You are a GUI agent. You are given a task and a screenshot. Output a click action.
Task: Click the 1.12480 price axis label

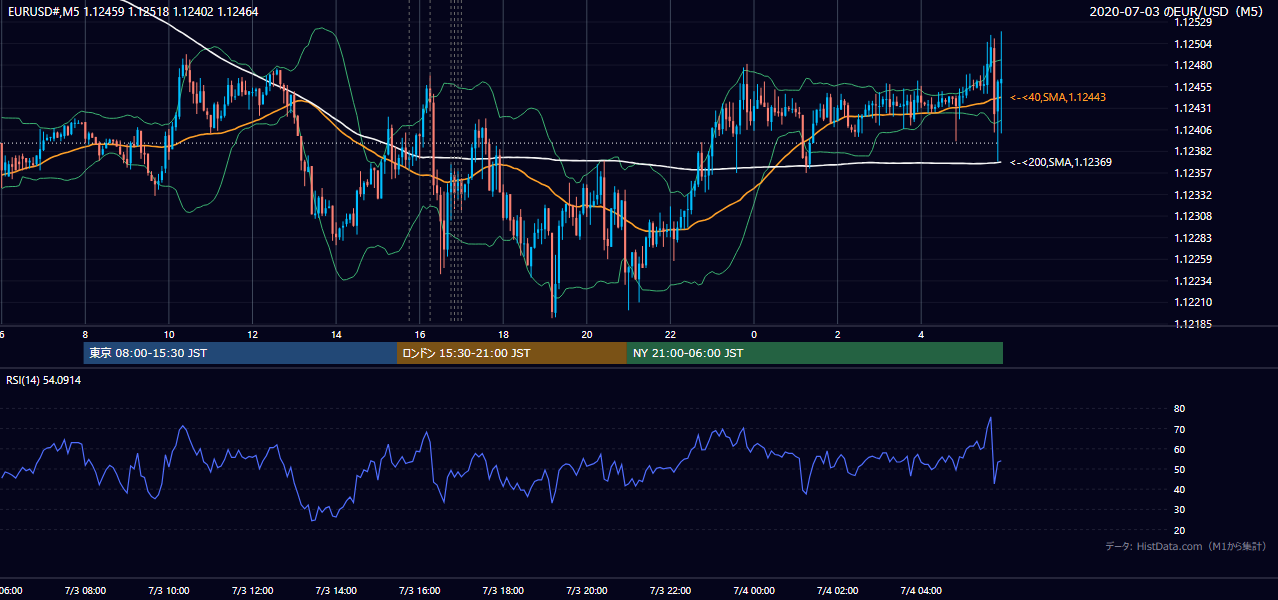click(x=1192, y=65)
